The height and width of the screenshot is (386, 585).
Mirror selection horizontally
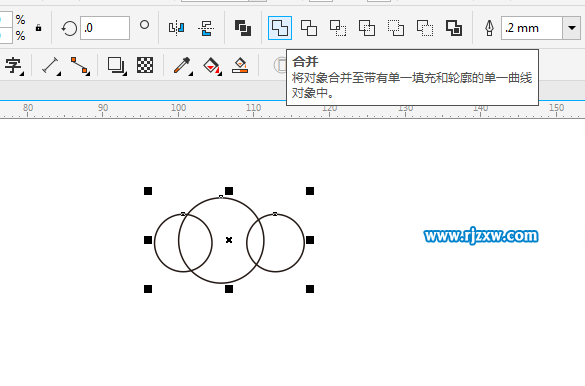pos(176,28)
